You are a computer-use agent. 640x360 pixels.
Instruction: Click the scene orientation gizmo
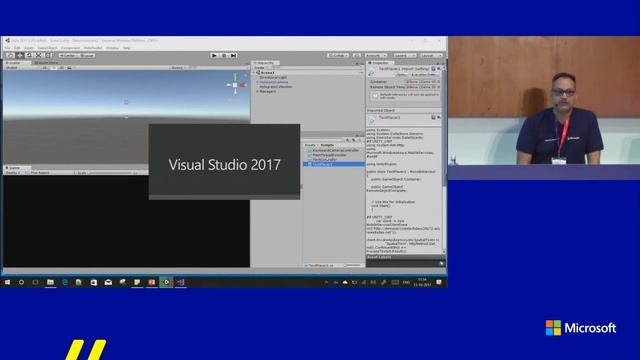pyautogui.click(x=236, y=84)
